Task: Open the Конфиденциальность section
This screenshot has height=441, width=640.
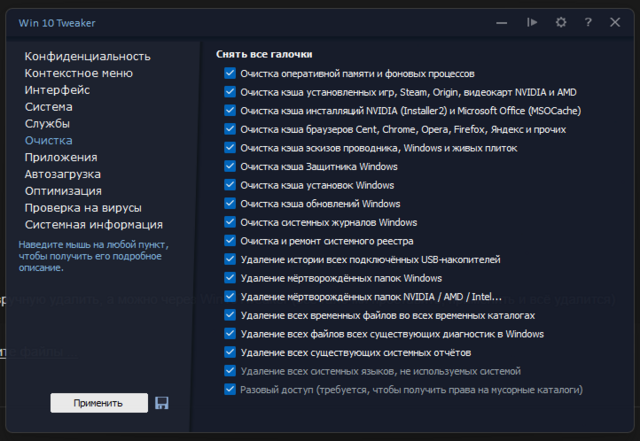Action: tap(87, 56)
